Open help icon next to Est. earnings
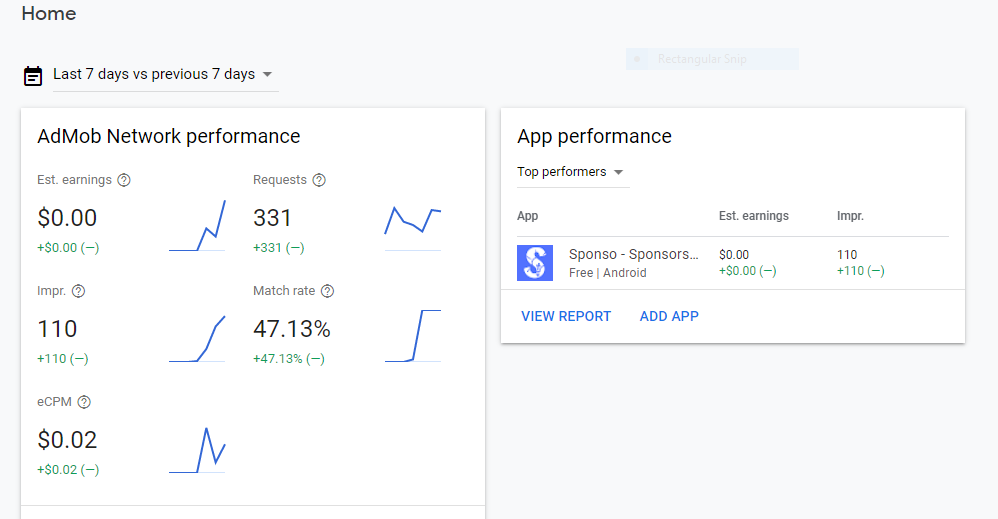Screen dimensions: 998x519 point(124,180)
